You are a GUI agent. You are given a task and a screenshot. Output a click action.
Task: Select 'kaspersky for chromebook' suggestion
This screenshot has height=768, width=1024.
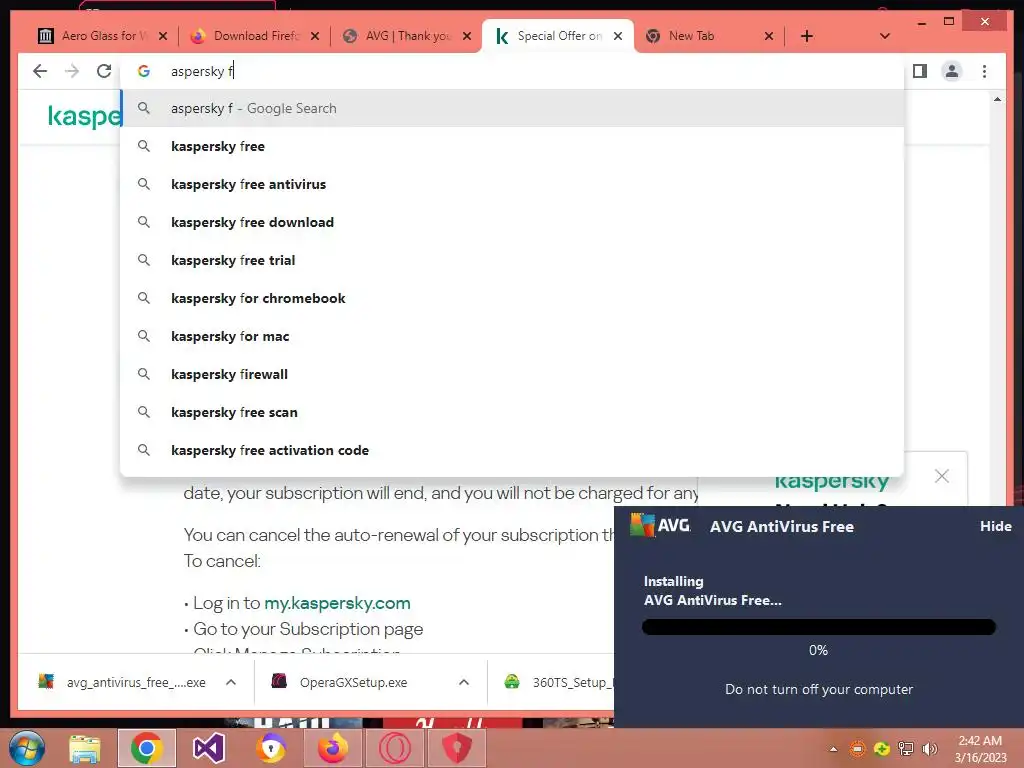(x=513, y=298)
